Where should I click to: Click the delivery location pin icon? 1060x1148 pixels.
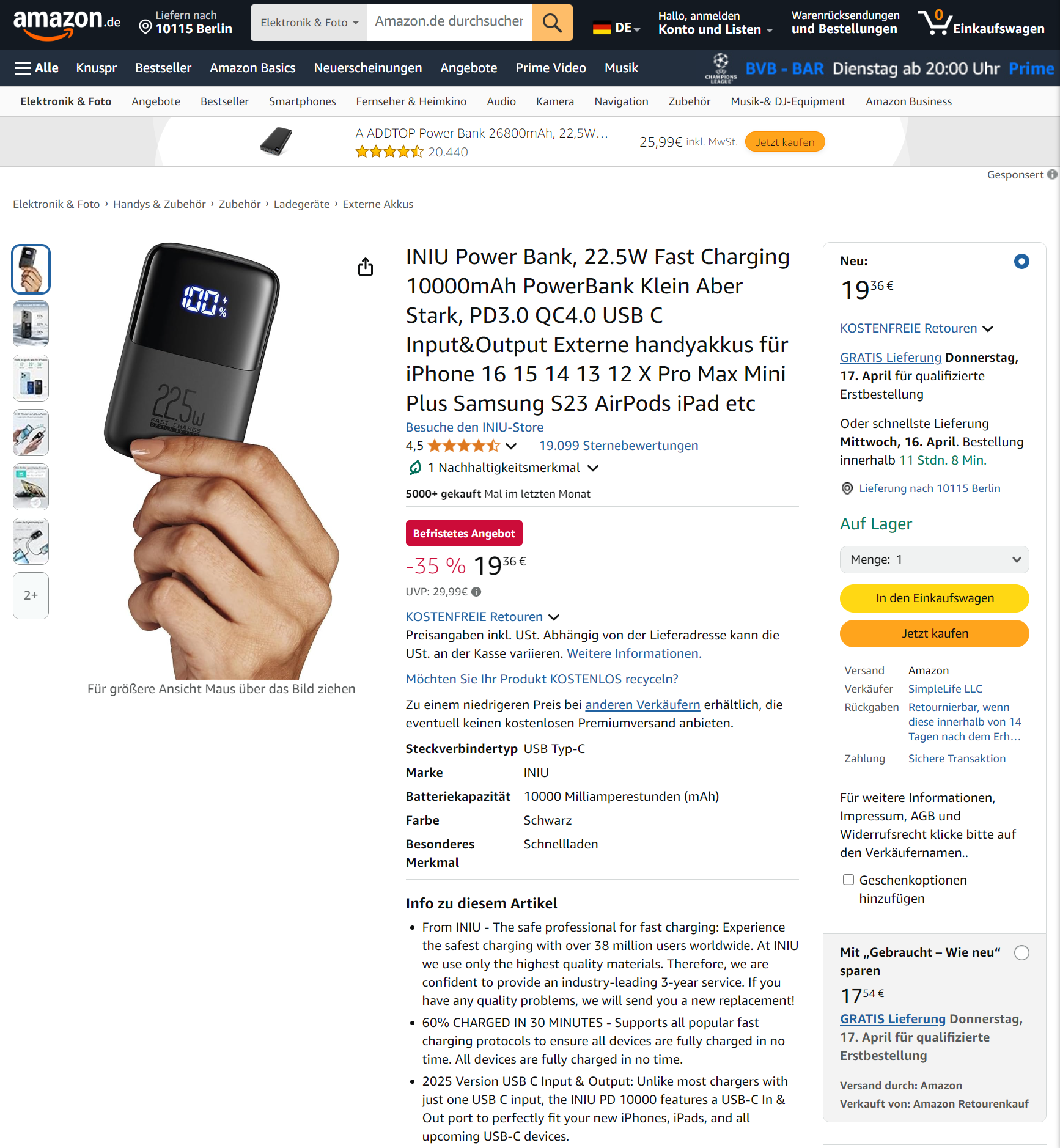145,26
